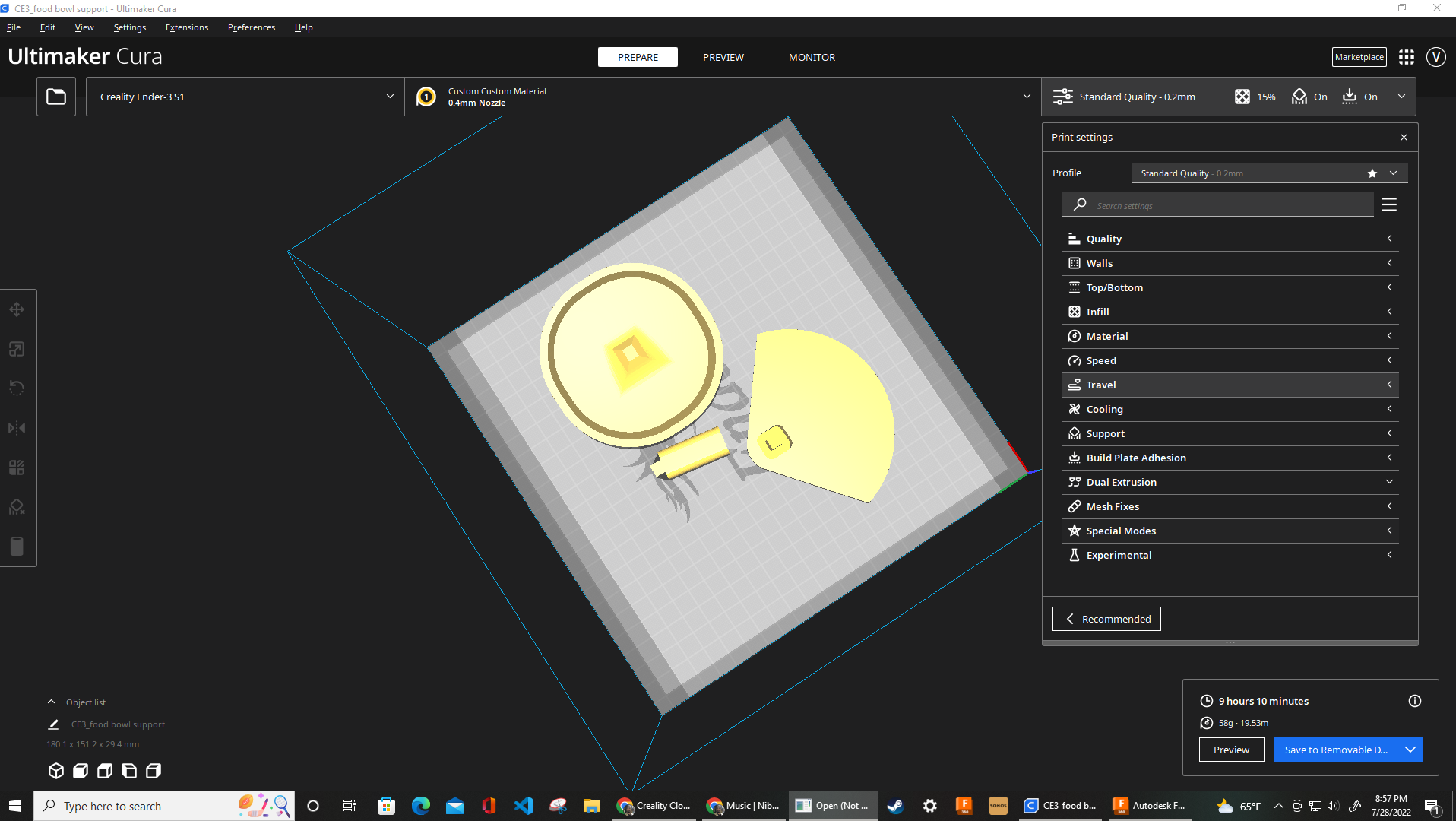
Task: Click Save to Removable Drive button
Action: (1335, 750)
